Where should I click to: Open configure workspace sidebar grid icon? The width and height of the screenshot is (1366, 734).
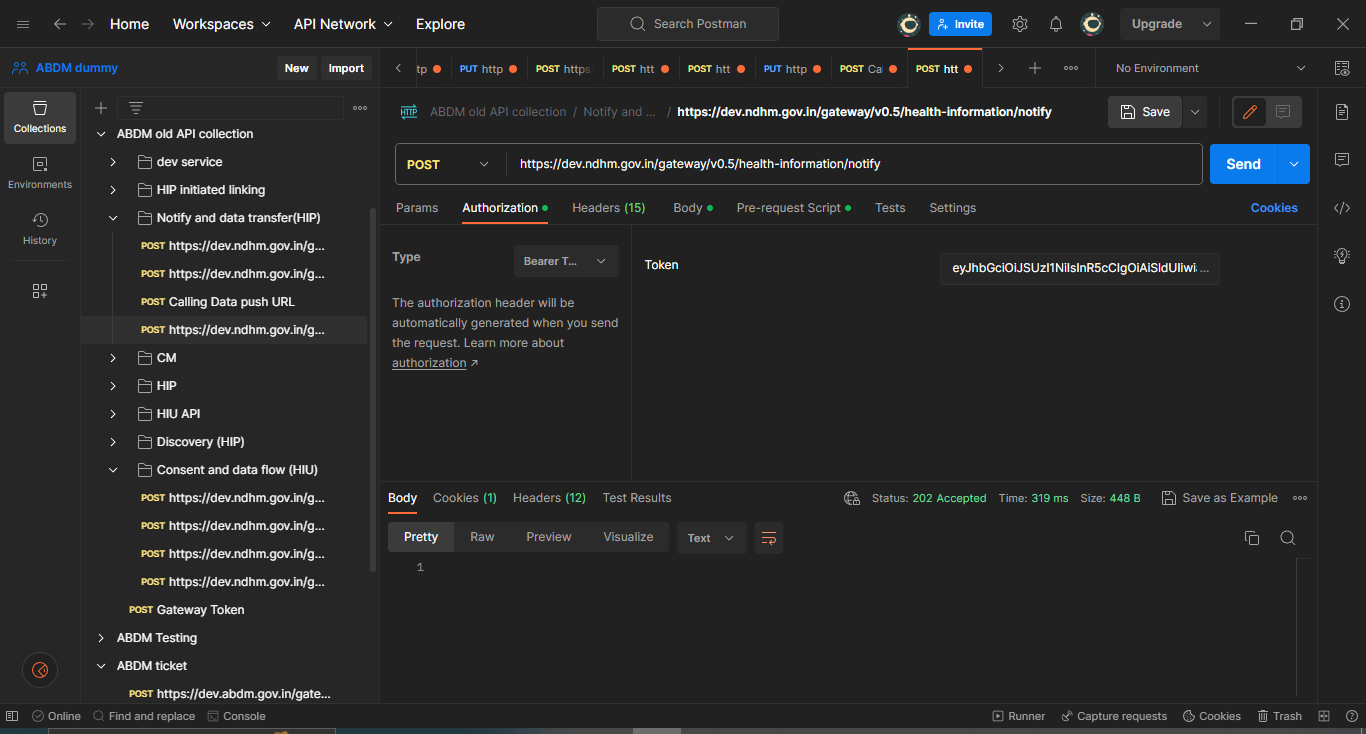40,291
